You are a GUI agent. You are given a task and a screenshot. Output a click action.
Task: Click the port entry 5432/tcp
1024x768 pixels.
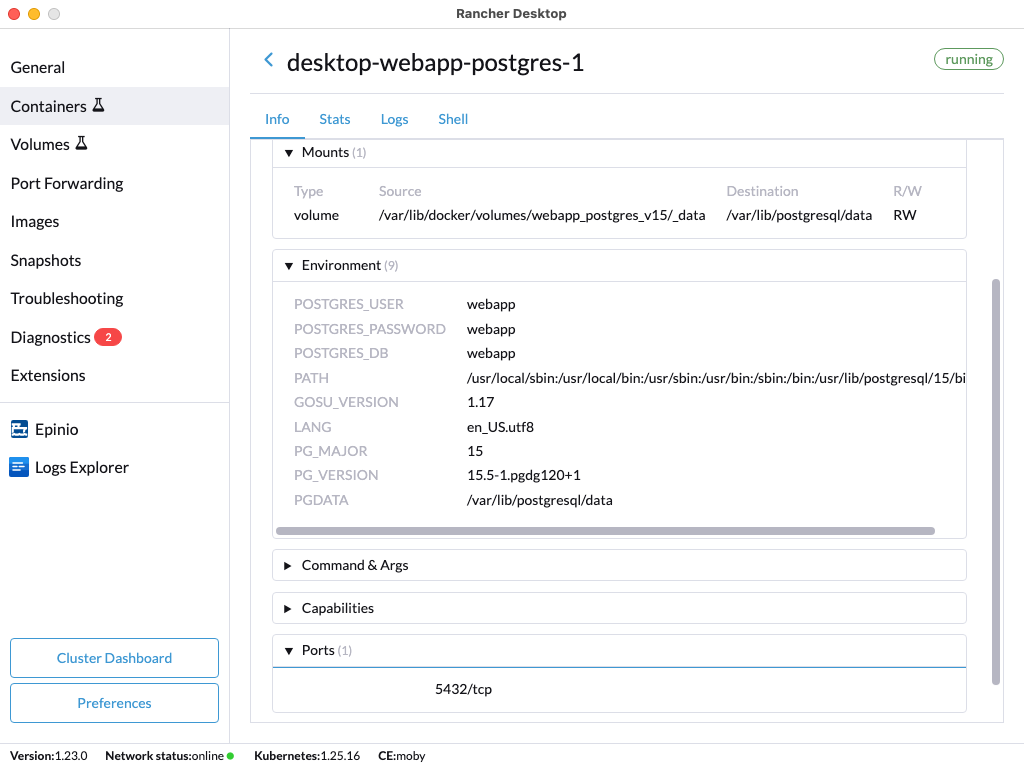(463, 690)
